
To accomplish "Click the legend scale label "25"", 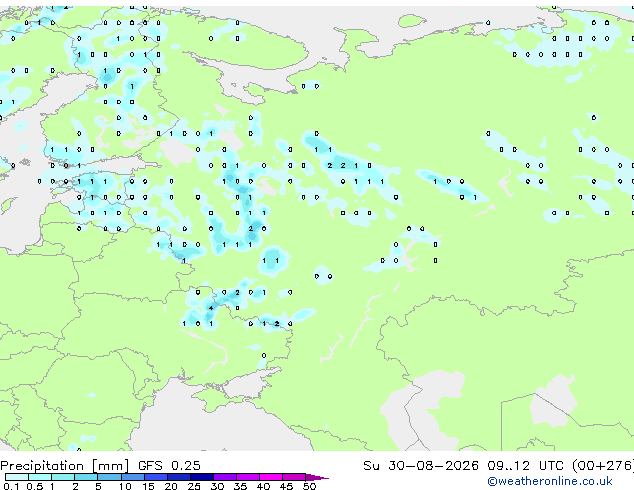I will point(194,486).
